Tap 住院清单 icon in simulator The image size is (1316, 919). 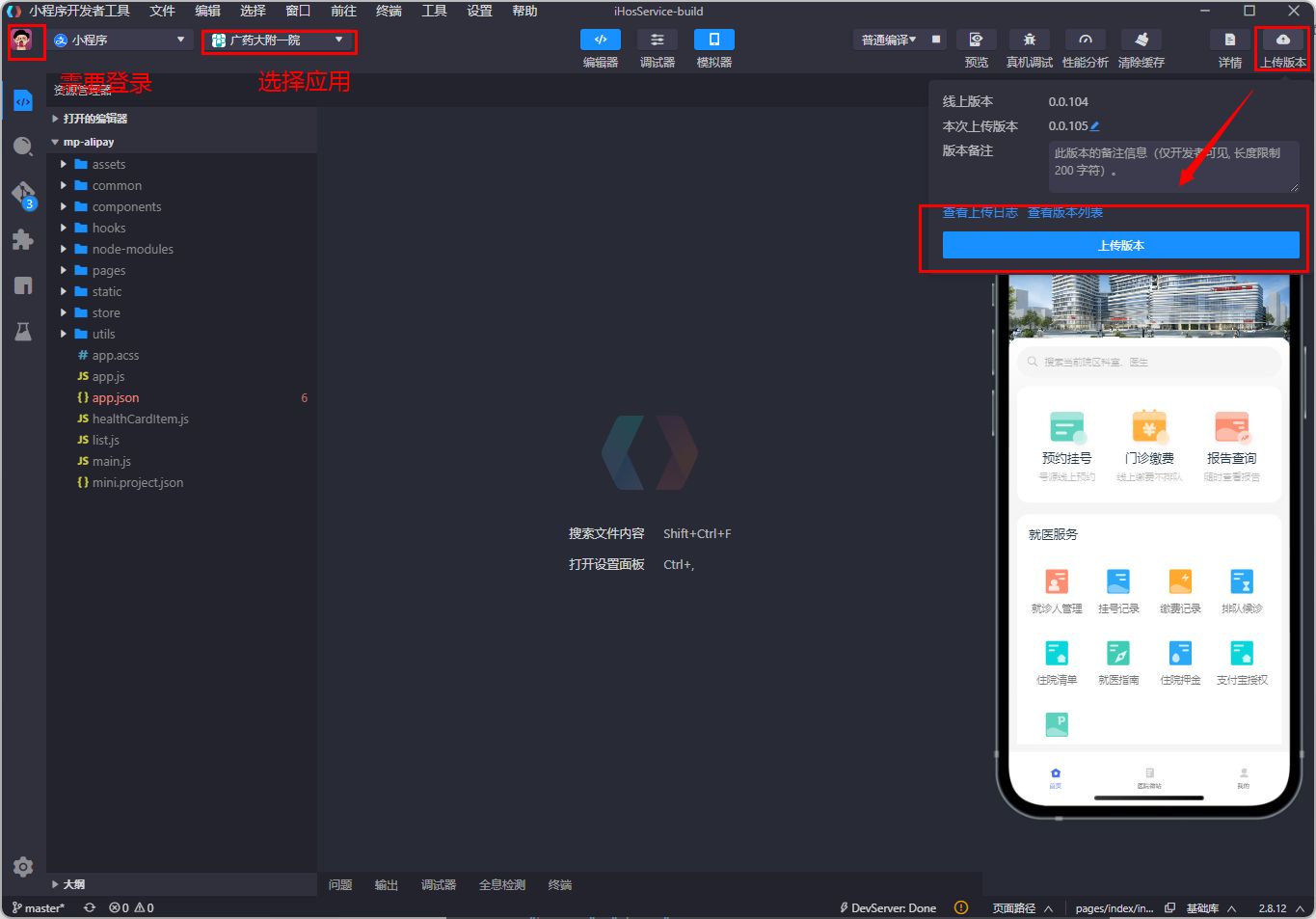coord(1057,653)
